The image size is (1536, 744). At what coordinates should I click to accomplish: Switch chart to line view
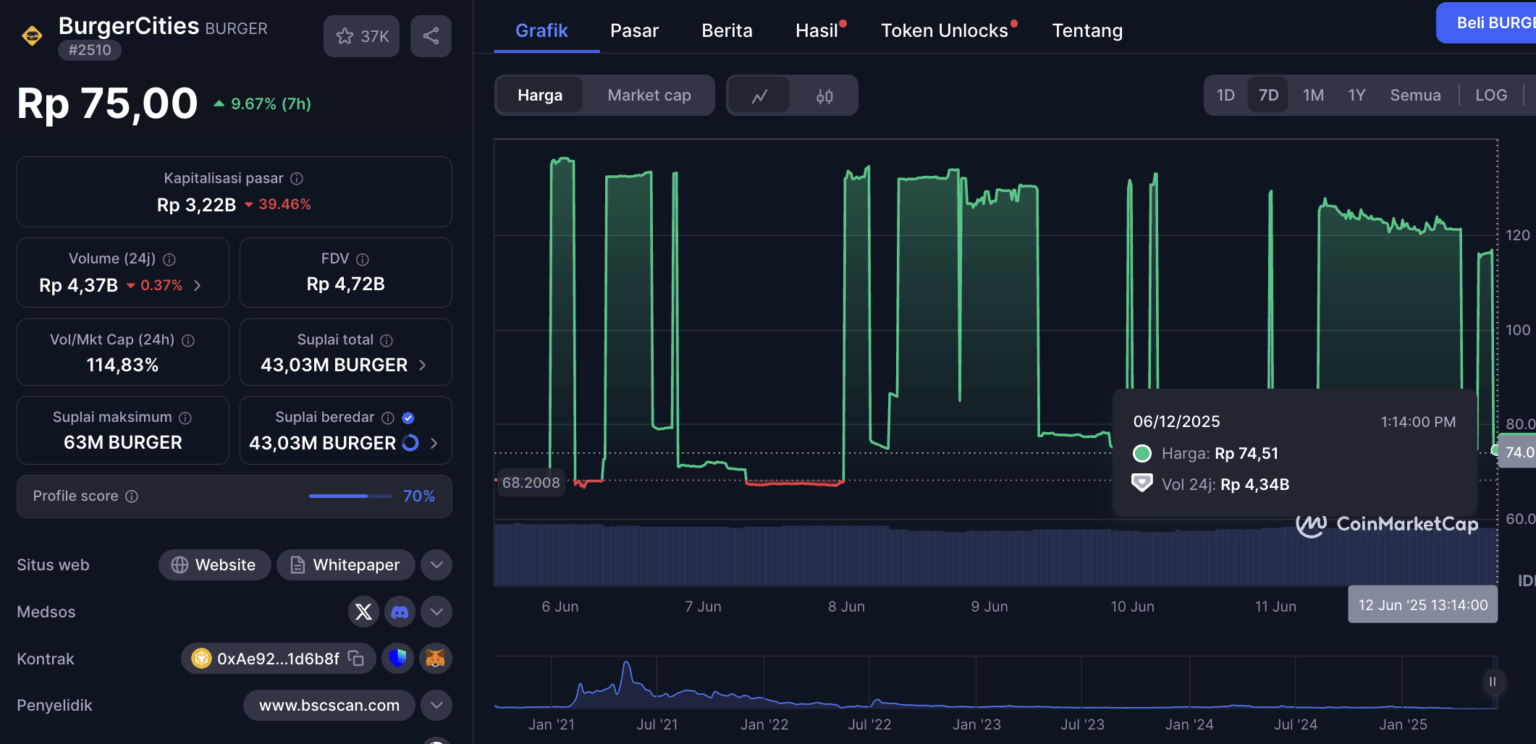coord(760,96)
